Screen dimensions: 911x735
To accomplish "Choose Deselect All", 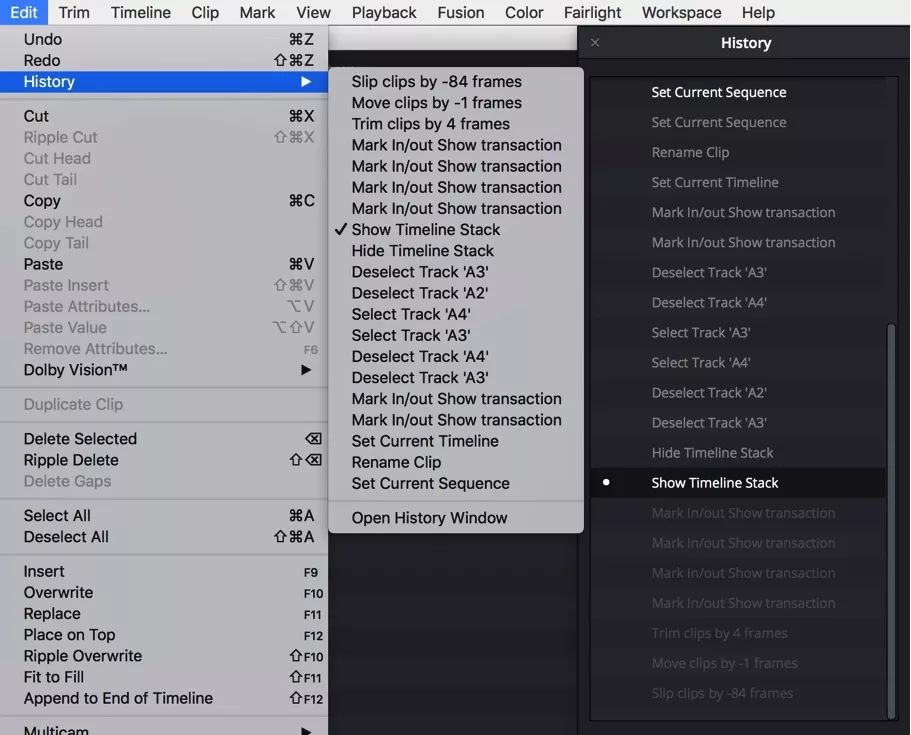I will [164, 536].
